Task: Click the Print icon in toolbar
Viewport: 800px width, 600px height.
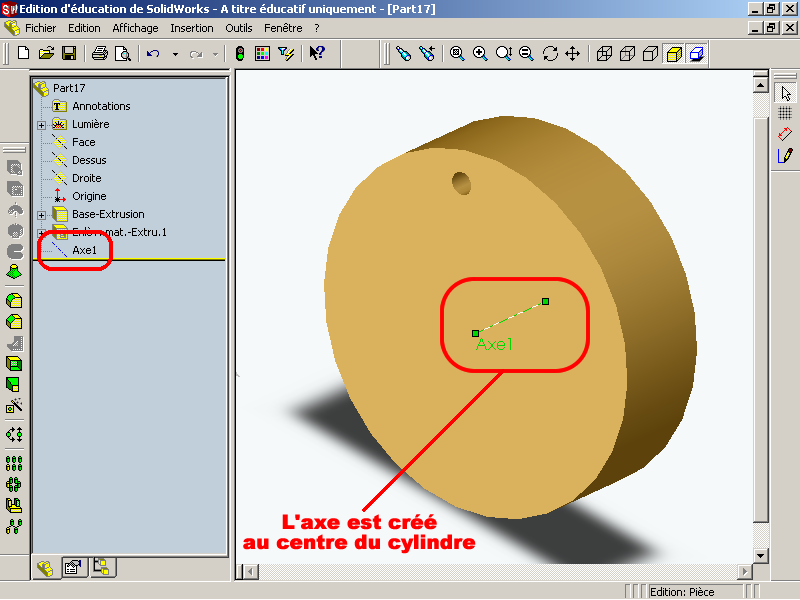Action: pos(100,53)
